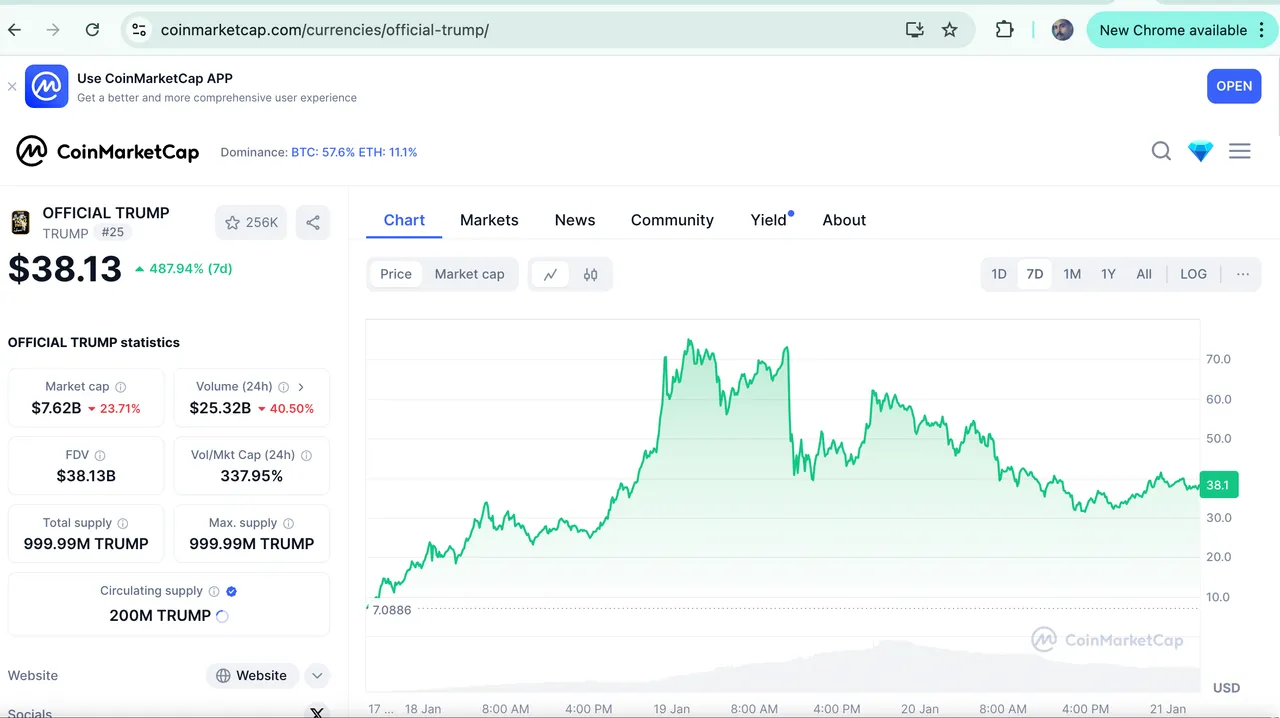Open the Chrome three-dot menu
This screenshot has height=718, width=1280.
(1262, 30)
